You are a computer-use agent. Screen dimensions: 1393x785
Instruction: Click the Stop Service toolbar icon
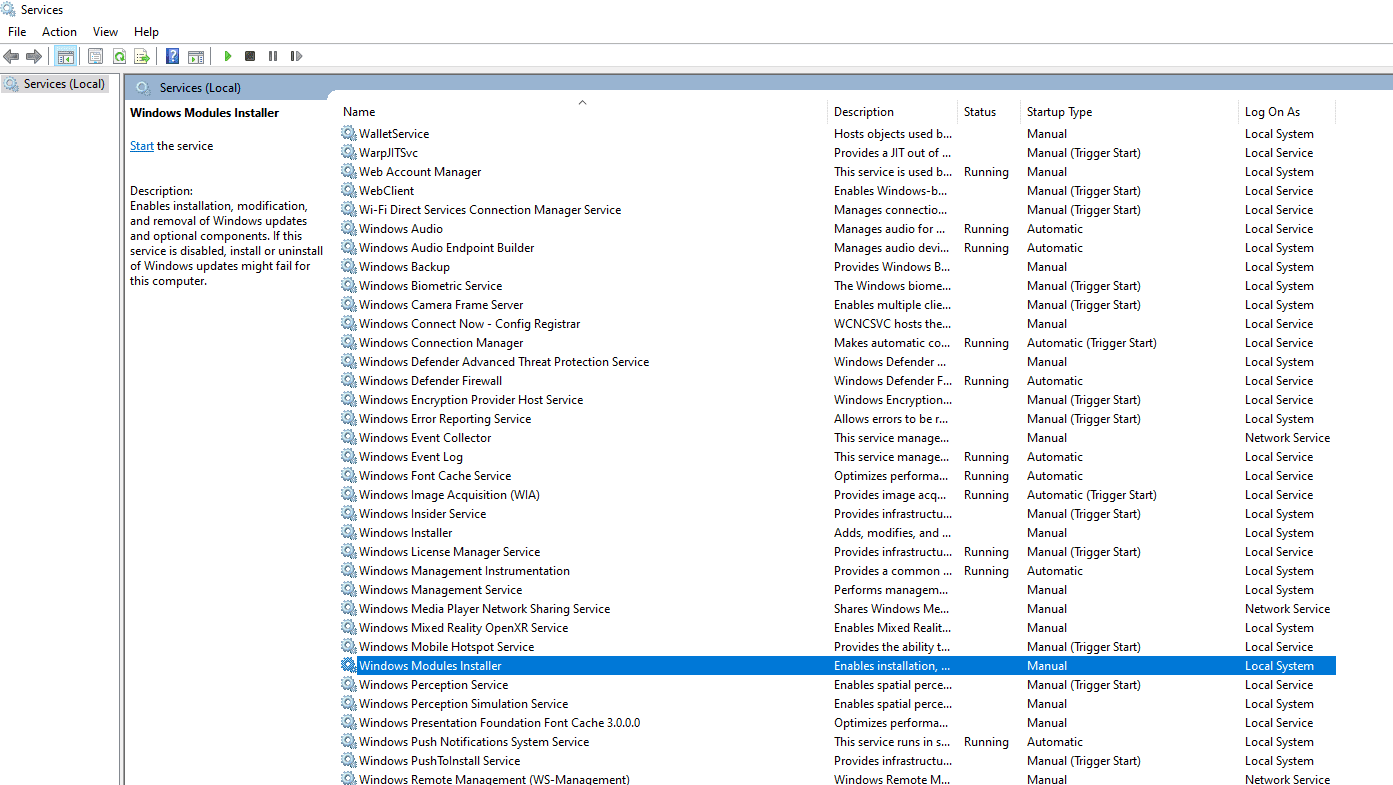click(250, 56)
